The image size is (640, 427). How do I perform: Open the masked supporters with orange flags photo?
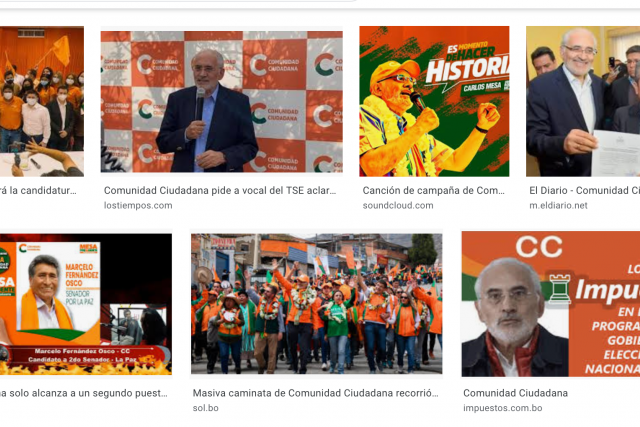tap(42, 101)
